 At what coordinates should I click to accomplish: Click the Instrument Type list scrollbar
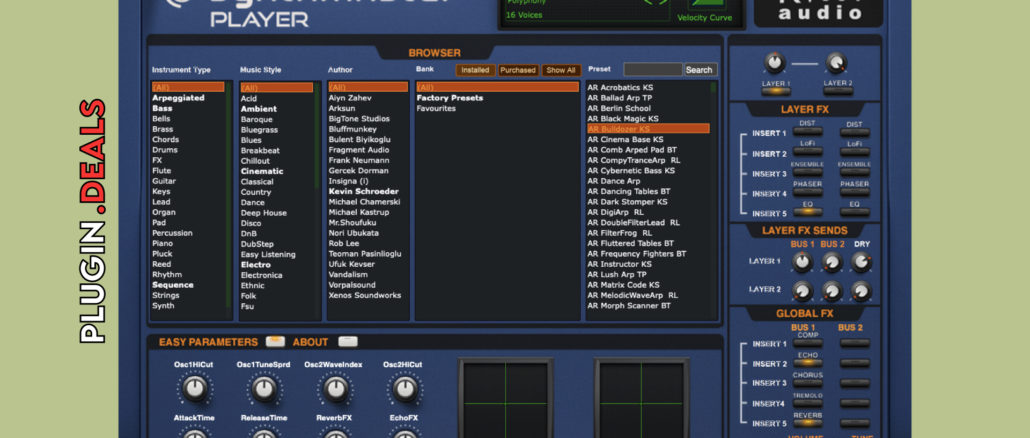click(x=229, y=195)
